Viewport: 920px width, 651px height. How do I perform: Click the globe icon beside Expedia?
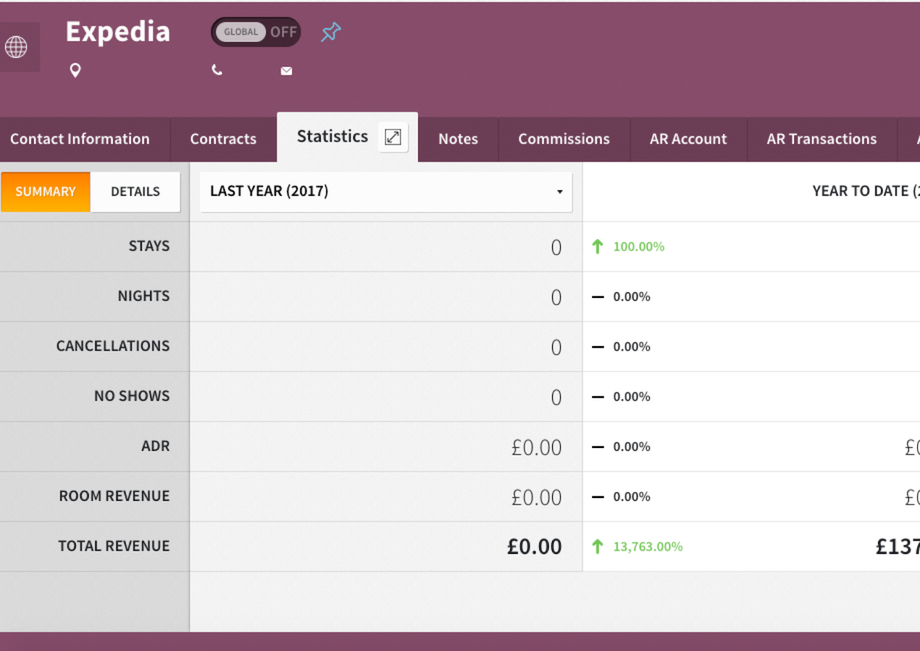pos(16,47)
